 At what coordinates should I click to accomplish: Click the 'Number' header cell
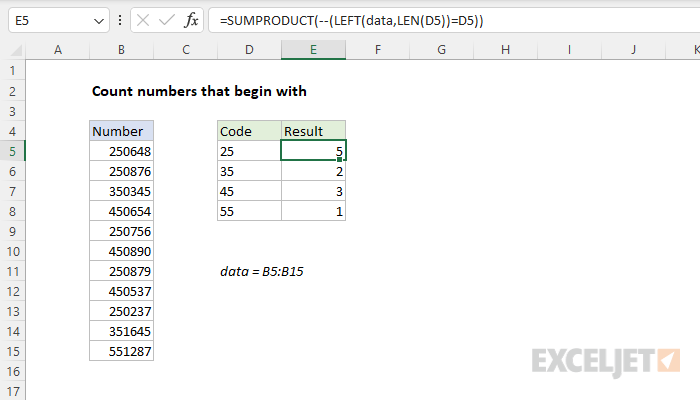121,131
